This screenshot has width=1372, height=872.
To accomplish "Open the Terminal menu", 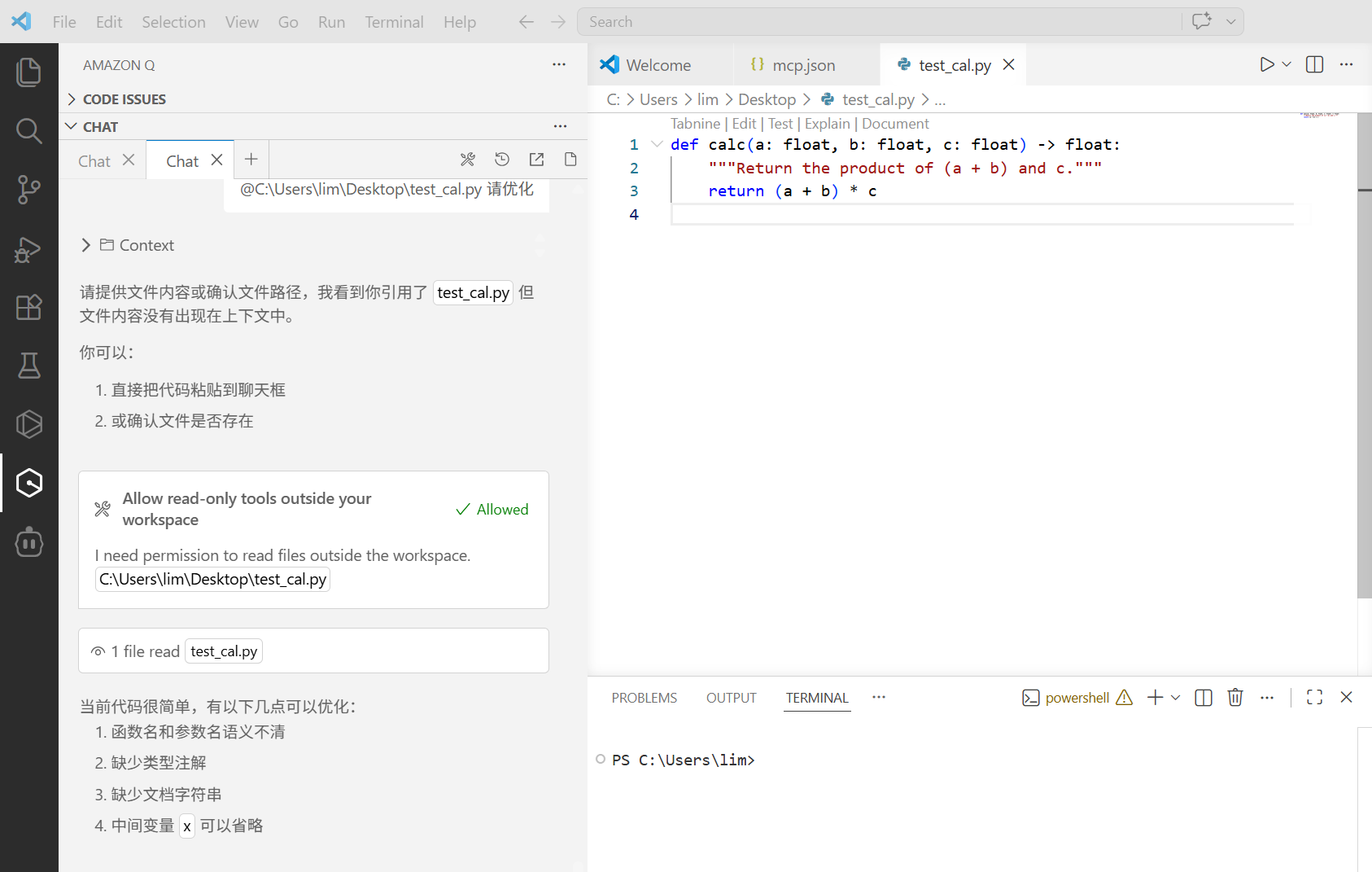I will click(x=394, y=22).
